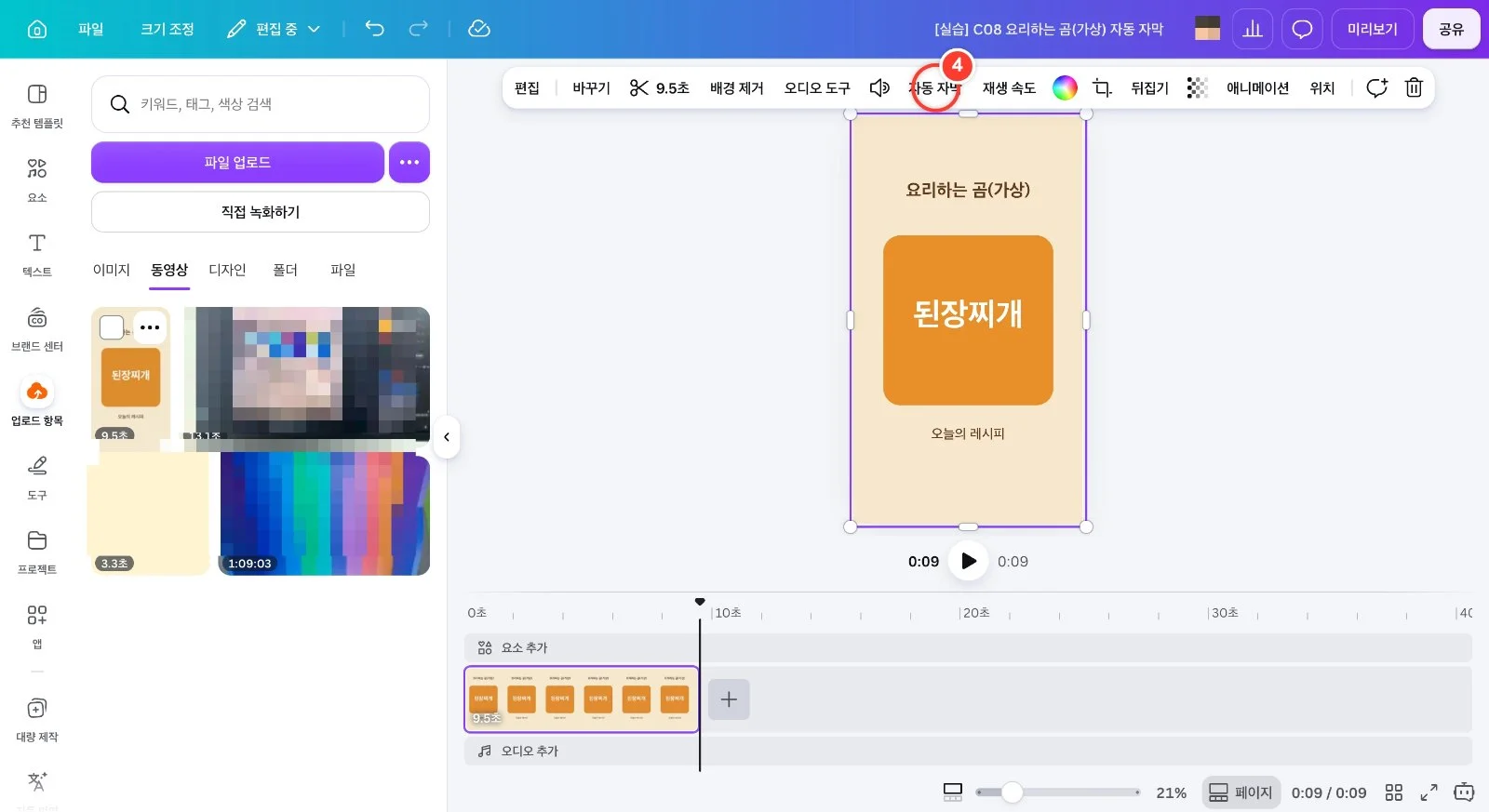Viewport: 1489px width, 812px height.
Task: Open the rainbow color picker swatch
Action: (x=1065, y=87)
